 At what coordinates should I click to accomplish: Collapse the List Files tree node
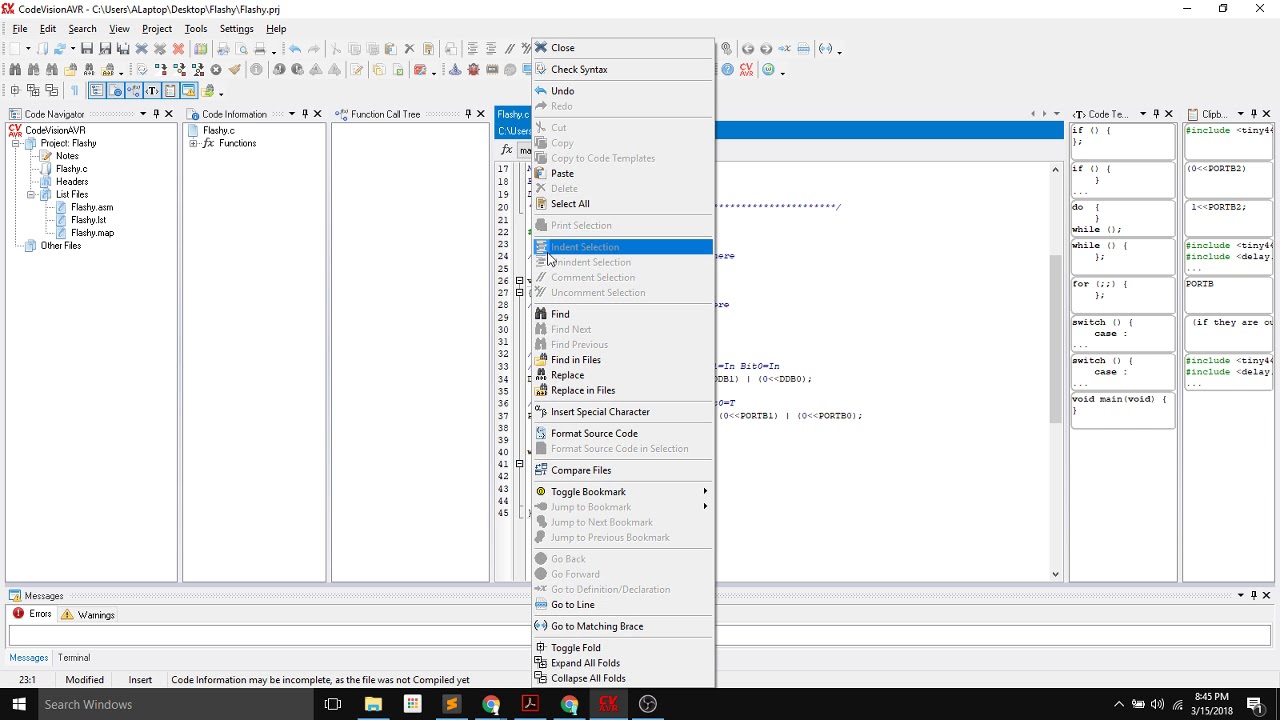click(31, 195)
